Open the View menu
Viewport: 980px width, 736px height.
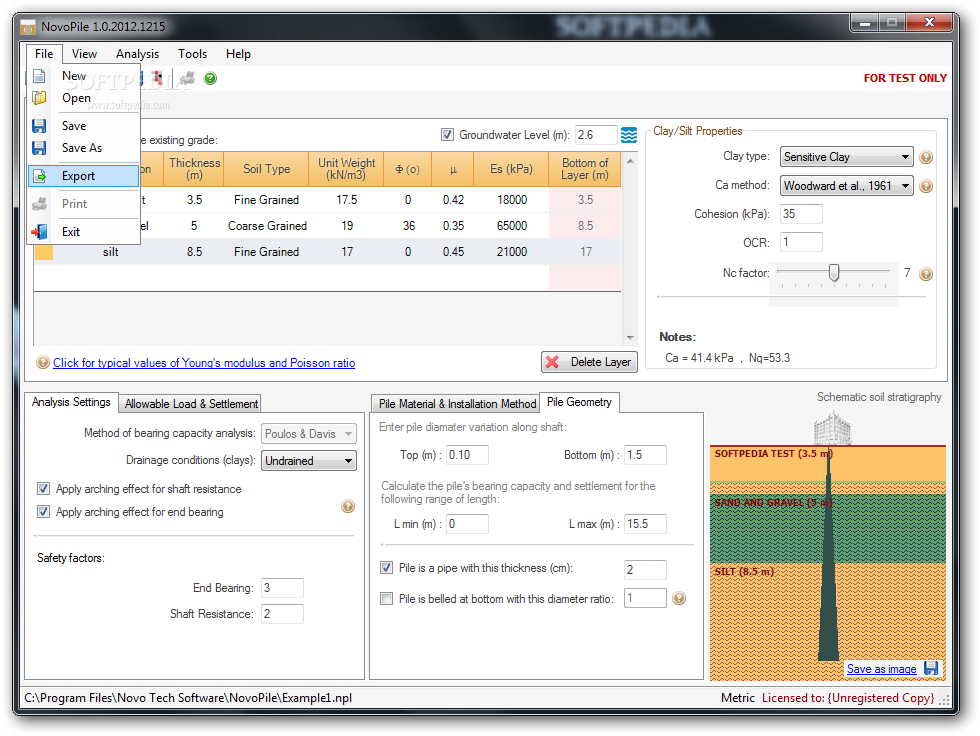click(84, 54)
